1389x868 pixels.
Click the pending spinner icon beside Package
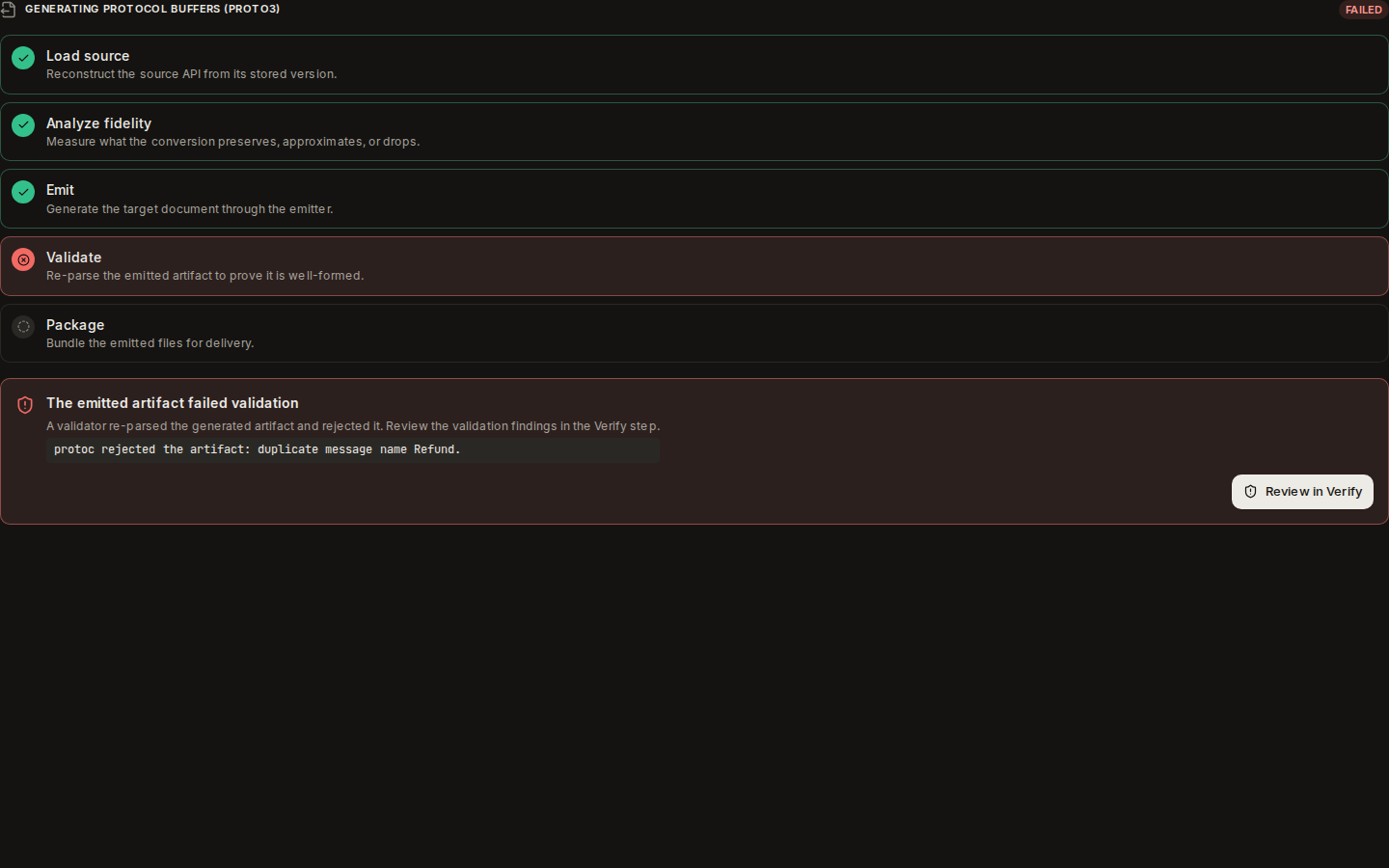23,327
